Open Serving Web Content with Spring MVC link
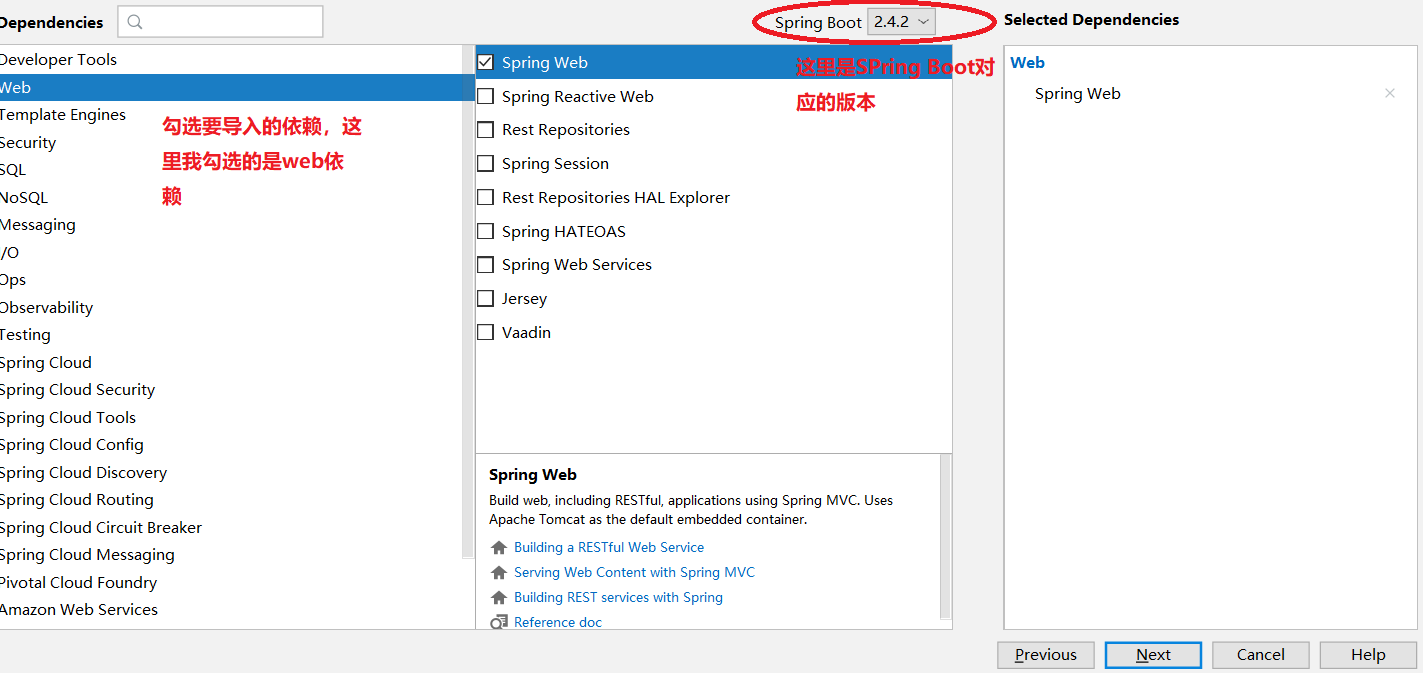 point(634,573)
